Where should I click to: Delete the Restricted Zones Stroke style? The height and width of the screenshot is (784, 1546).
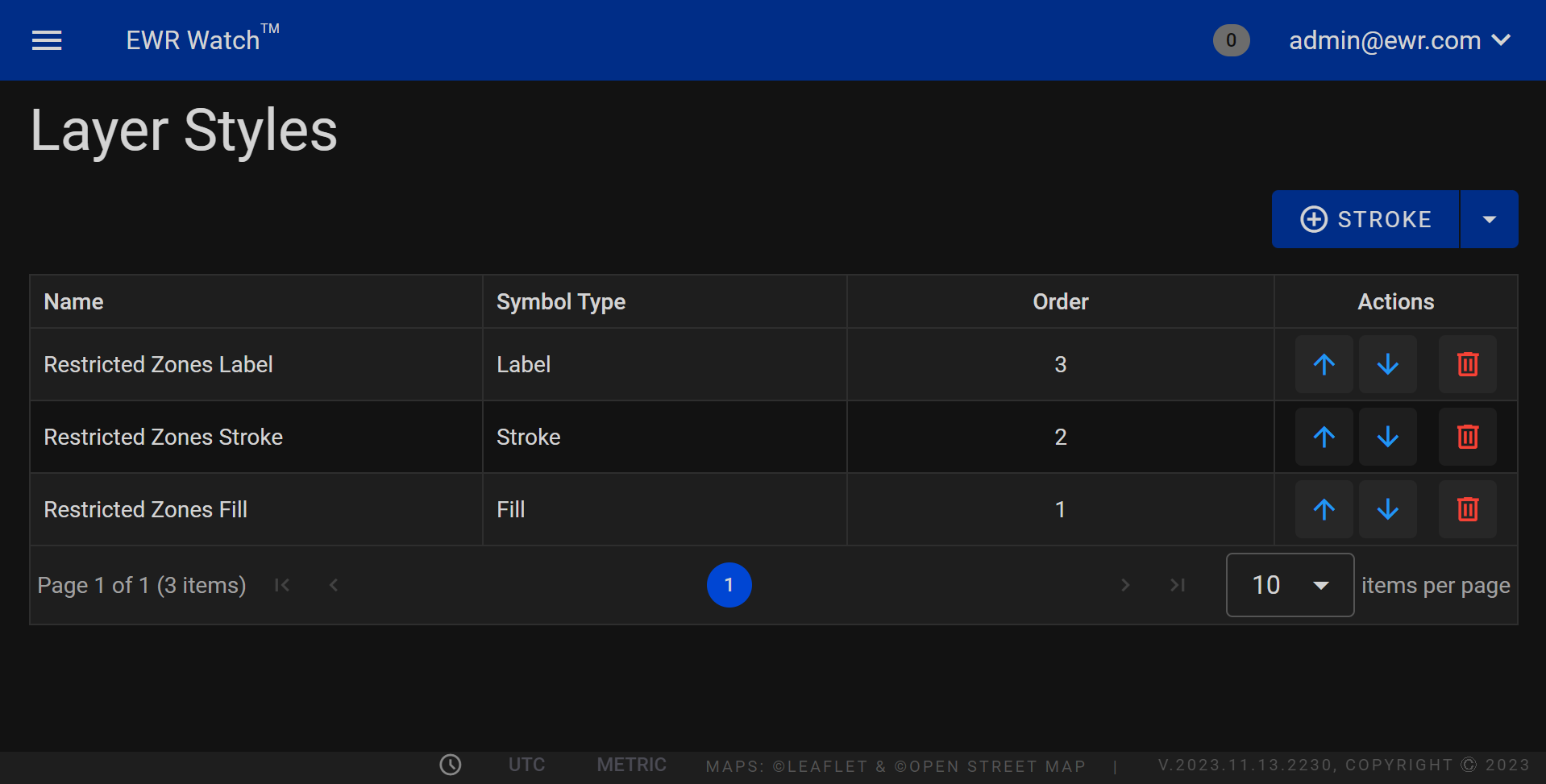tap(1467, 437)
